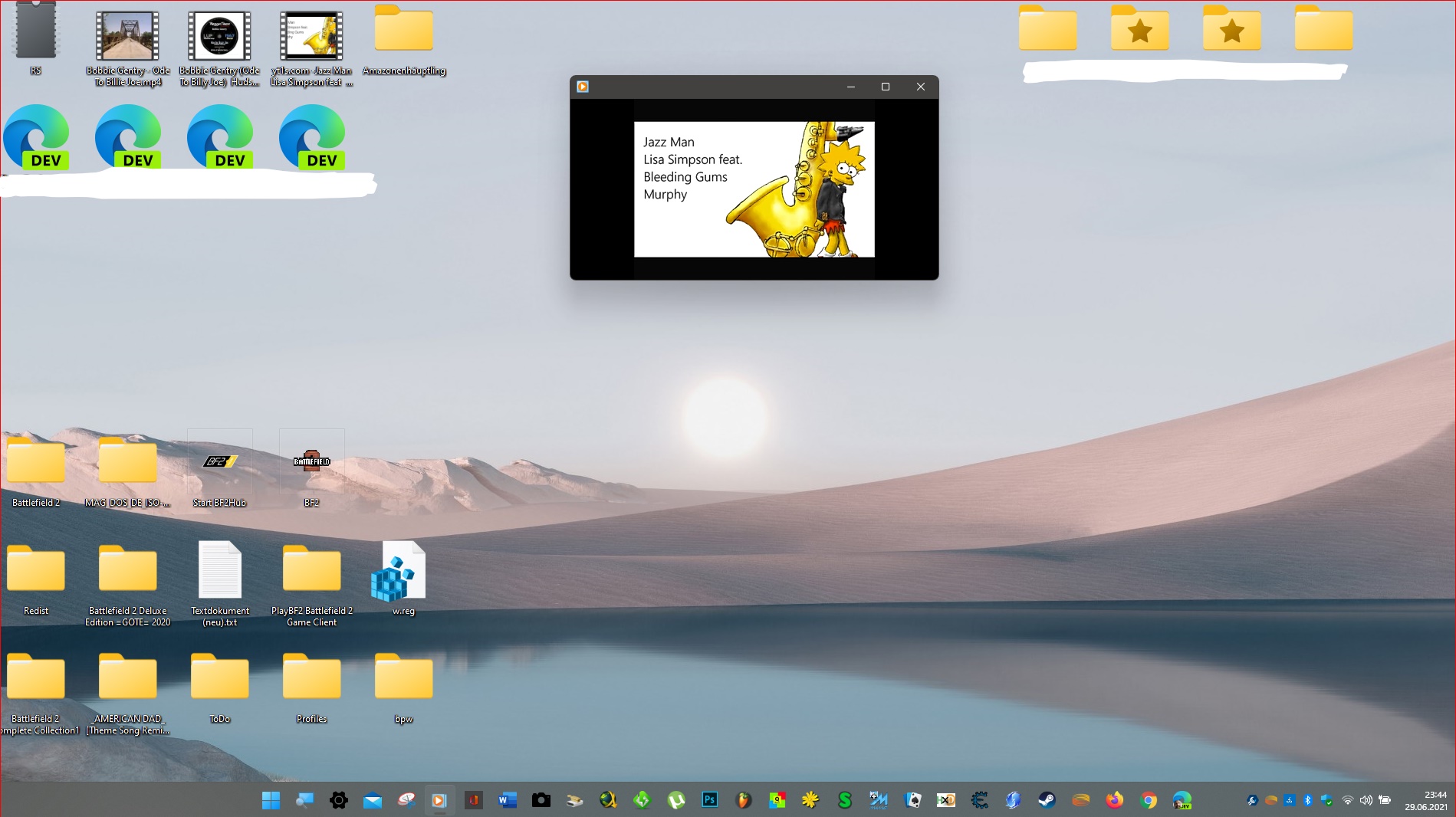
Task: Open the green S app in taskbar
Action: [x=844, y=800]
